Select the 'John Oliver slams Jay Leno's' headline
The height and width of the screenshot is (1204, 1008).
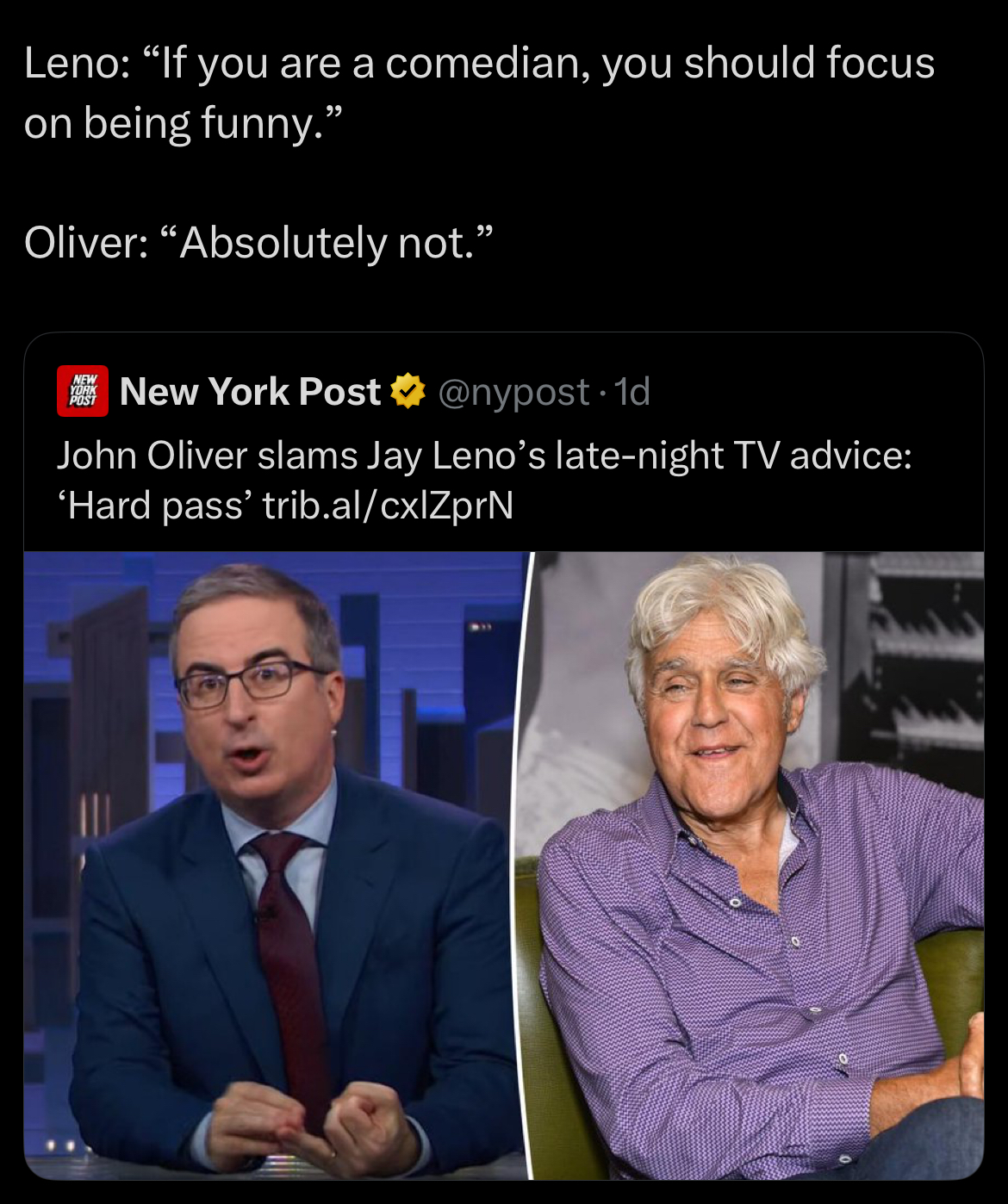[302, 456]
